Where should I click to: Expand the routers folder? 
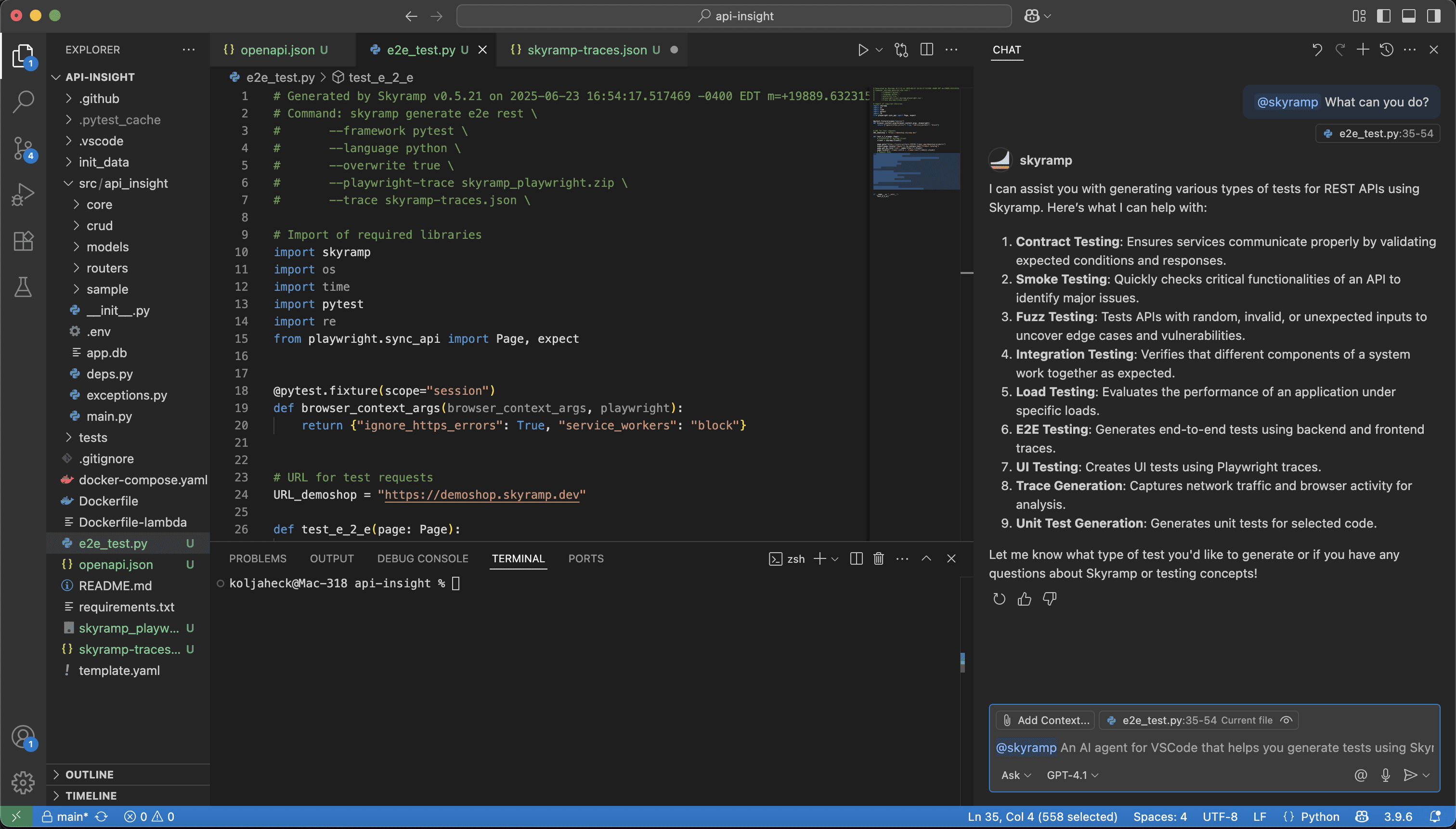pyautogui.click(x=106, y=268)
